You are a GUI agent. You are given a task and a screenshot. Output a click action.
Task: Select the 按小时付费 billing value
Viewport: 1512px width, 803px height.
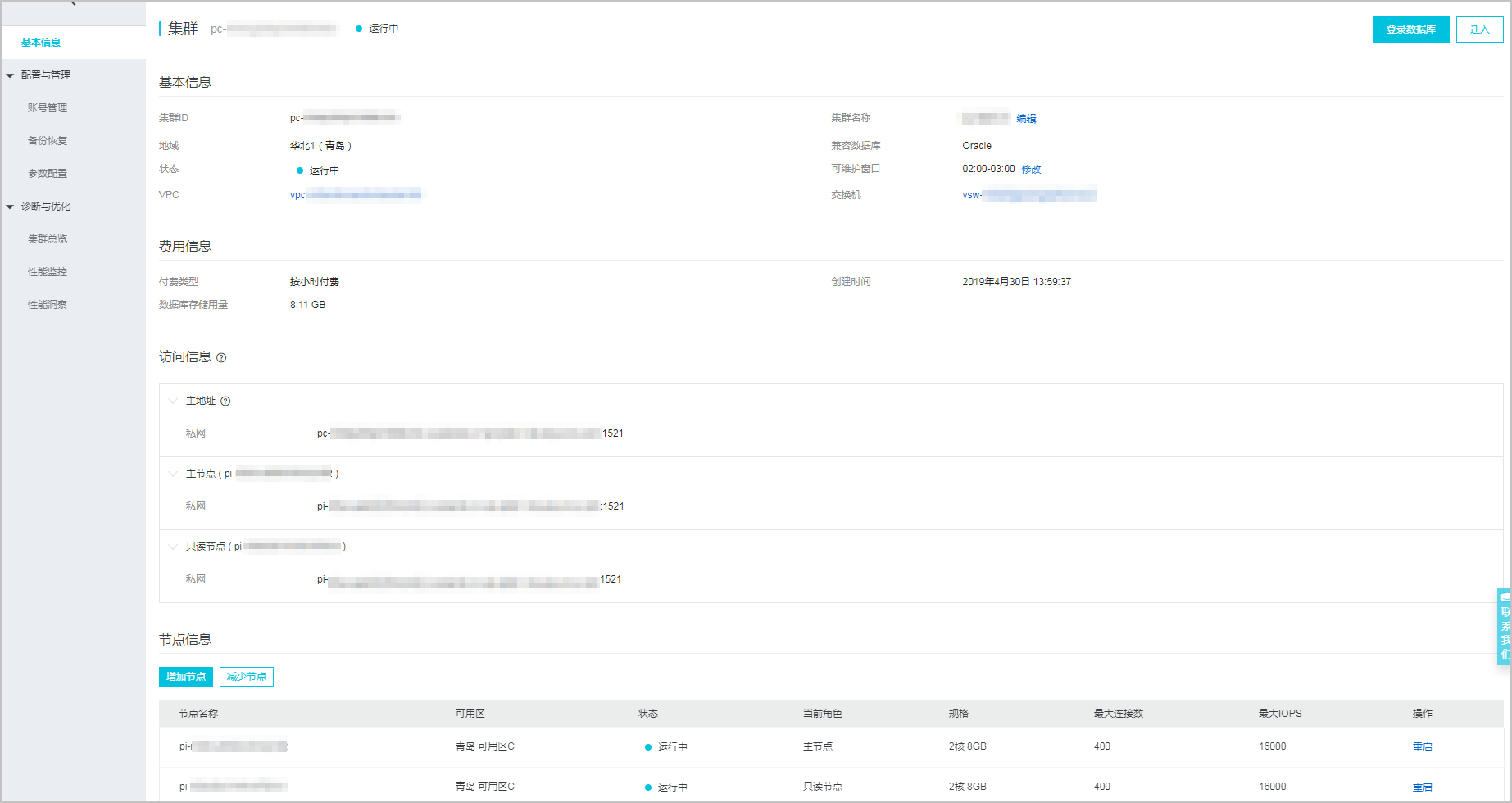(x=314, y=282)
